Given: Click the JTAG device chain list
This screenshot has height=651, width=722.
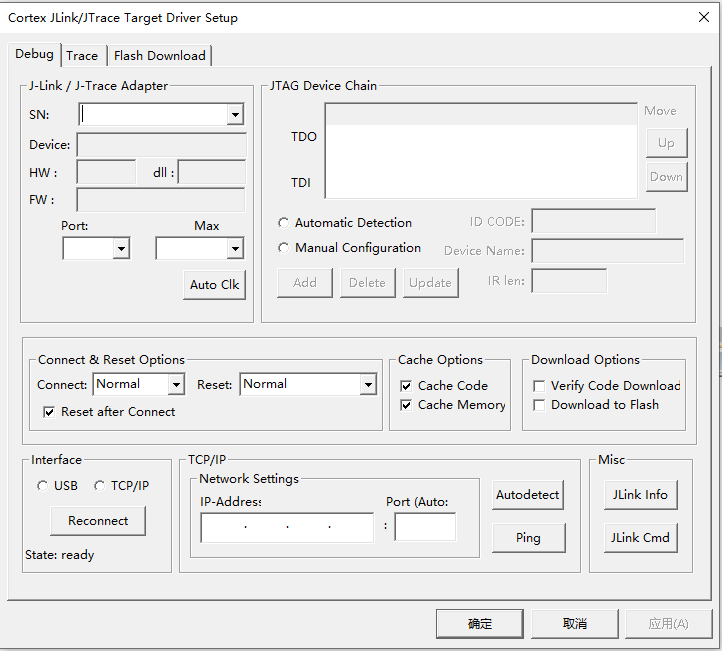Looking at the screenshot, I should [482, 151].
